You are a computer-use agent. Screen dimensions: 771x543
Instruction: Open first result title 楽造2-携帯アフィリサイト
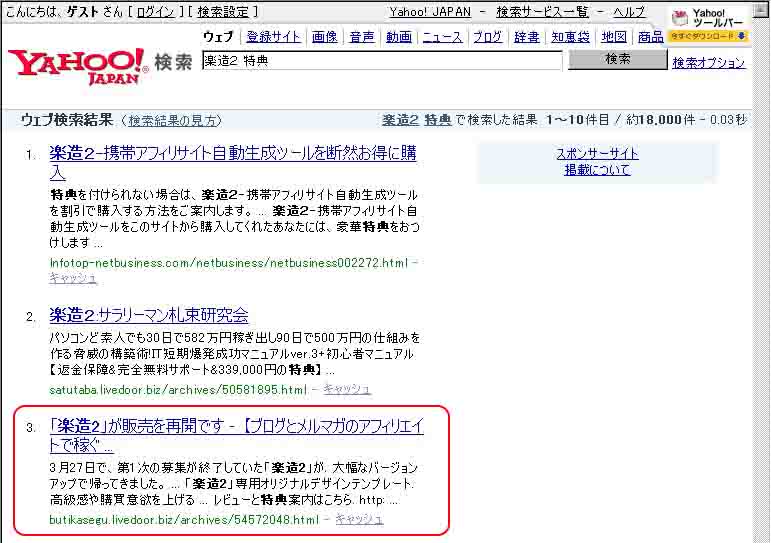click(233, 163)
